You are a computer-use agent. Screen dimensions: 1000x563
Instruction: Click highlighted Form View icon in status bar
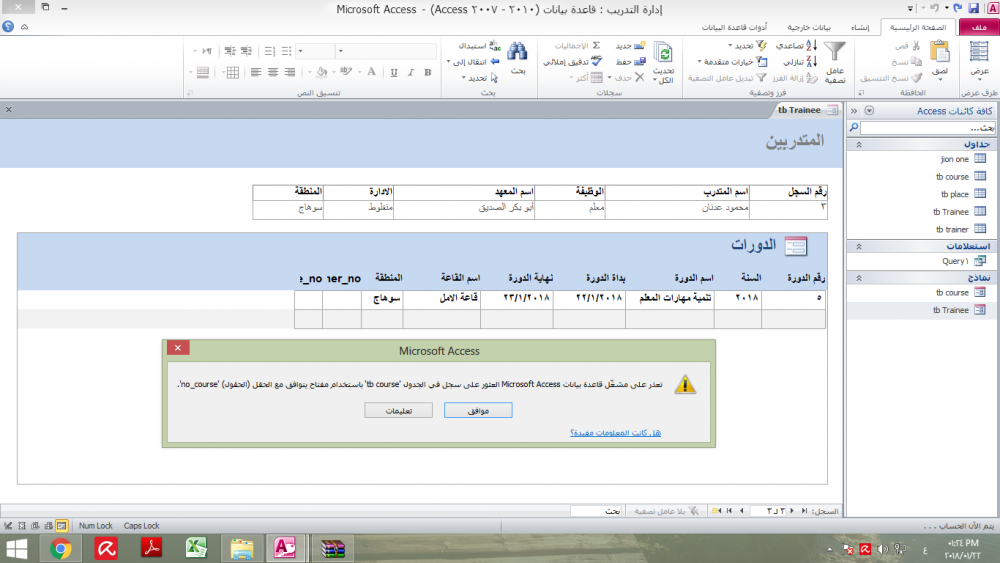coord(62,526)
